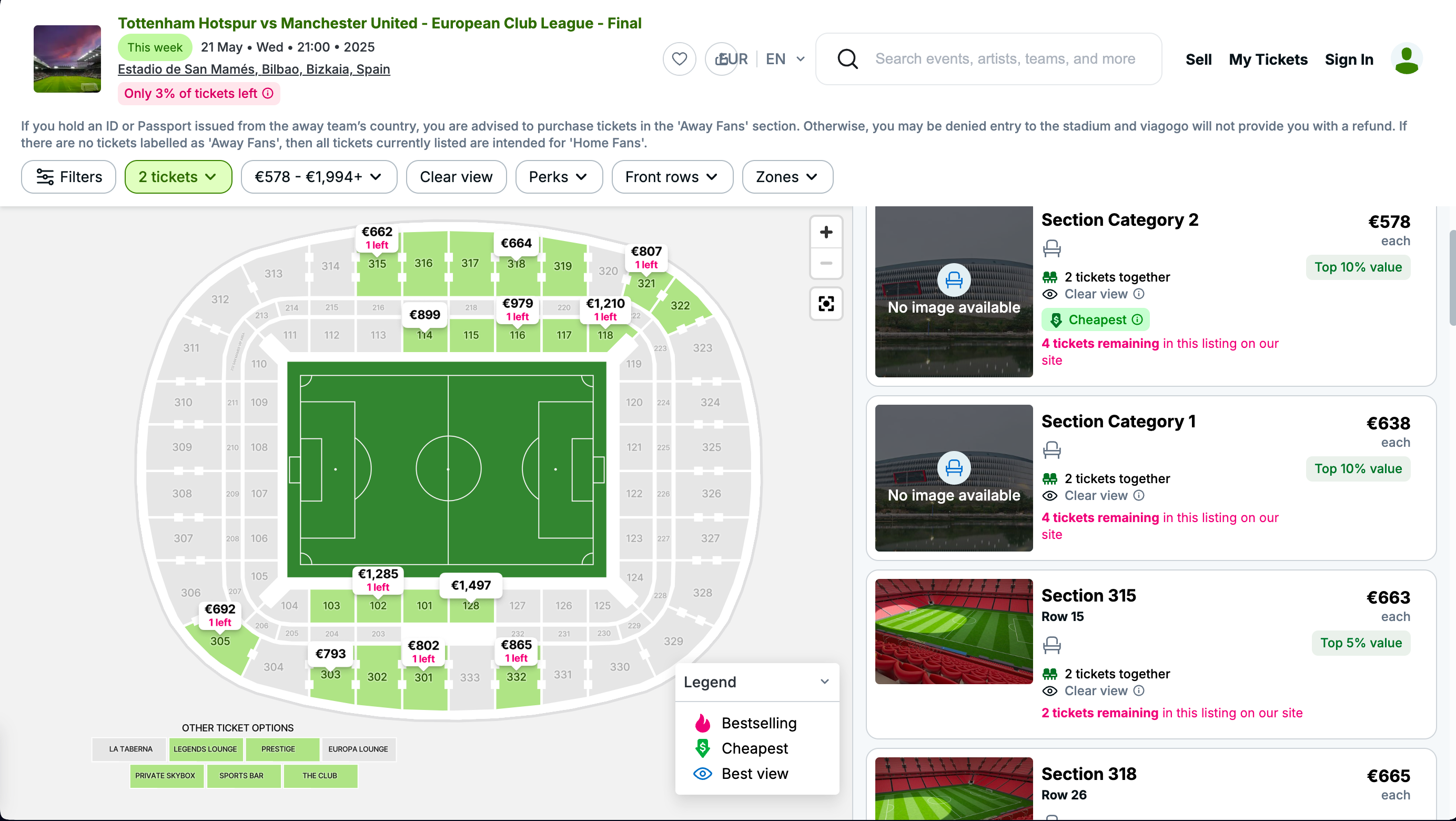The height and width of the screenshot is (821, 1456).
Task: Open the Section 315 seat view photo
Action: tap(954, 632)
